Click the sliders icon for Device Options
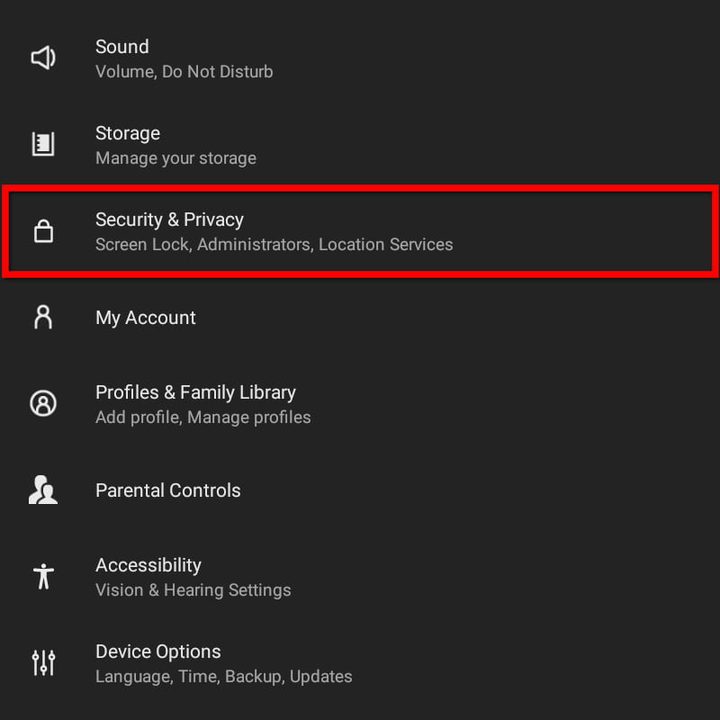This screenshot has width=720, height=720. point(43,662)
